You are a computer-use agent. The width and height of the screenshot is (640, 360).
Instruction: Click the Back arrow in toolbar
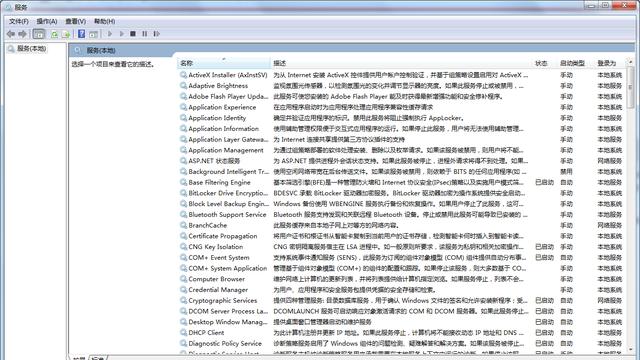[11, 34]
